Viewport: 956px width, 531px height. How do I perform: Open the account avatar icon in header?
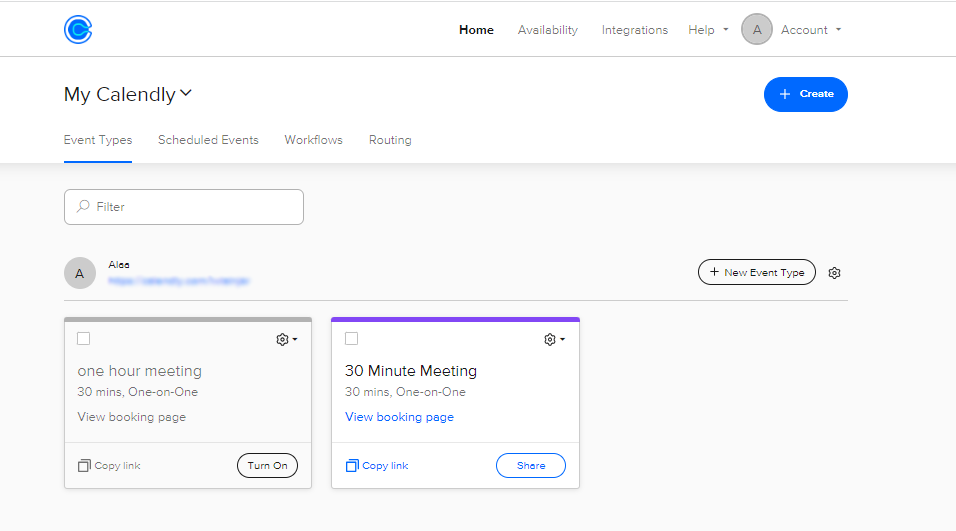click(757, 29)
